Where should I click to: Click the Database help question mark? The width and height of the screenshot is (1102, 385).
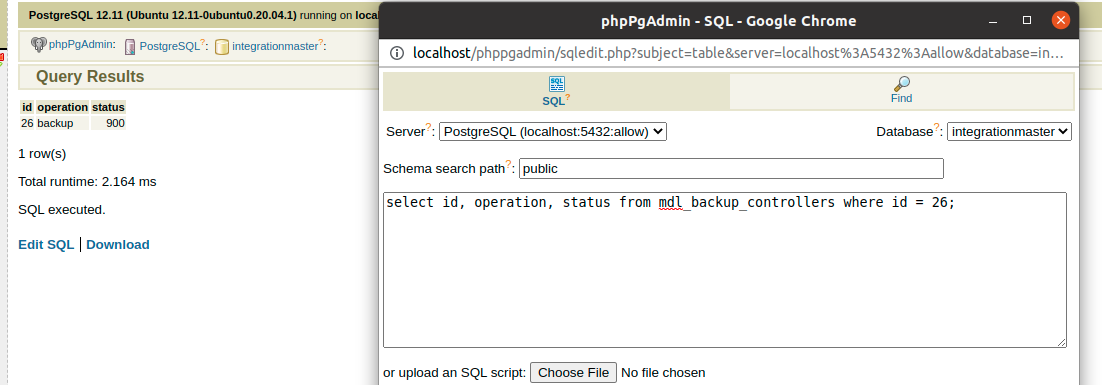tap(937, 127)
